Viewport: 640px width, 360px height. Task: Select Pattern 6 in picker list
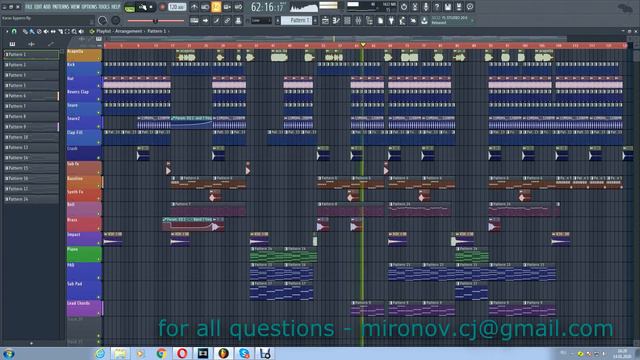coord(31,96)
